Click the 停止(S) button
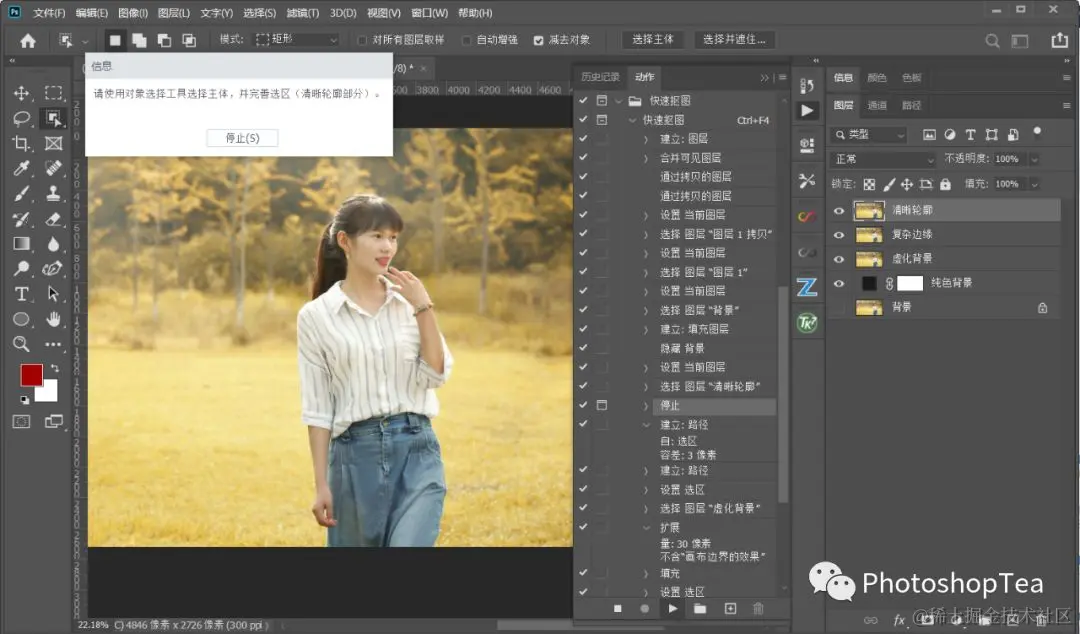 click(242, 138)
